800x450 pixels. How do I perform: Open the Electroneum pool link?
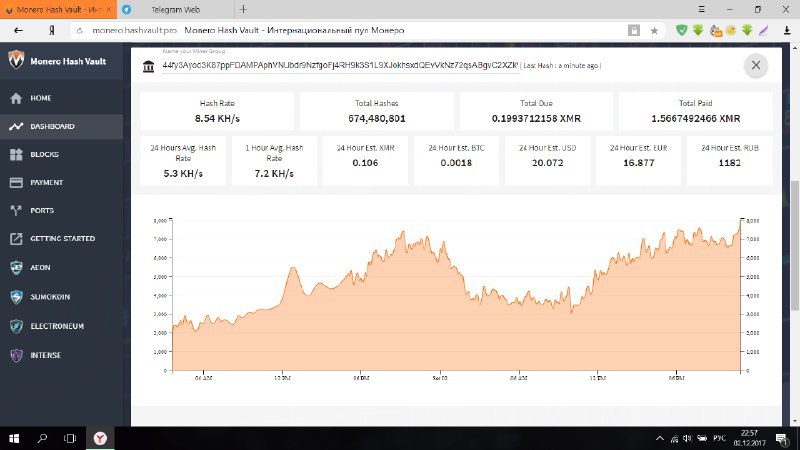pyautogui.click(x=56, y=326)
